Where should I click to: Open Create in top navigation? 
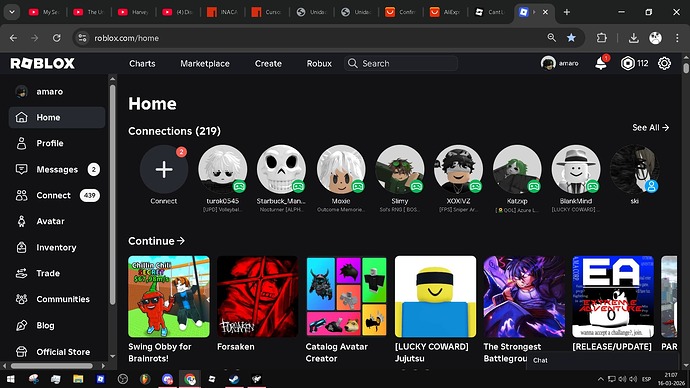268,63
